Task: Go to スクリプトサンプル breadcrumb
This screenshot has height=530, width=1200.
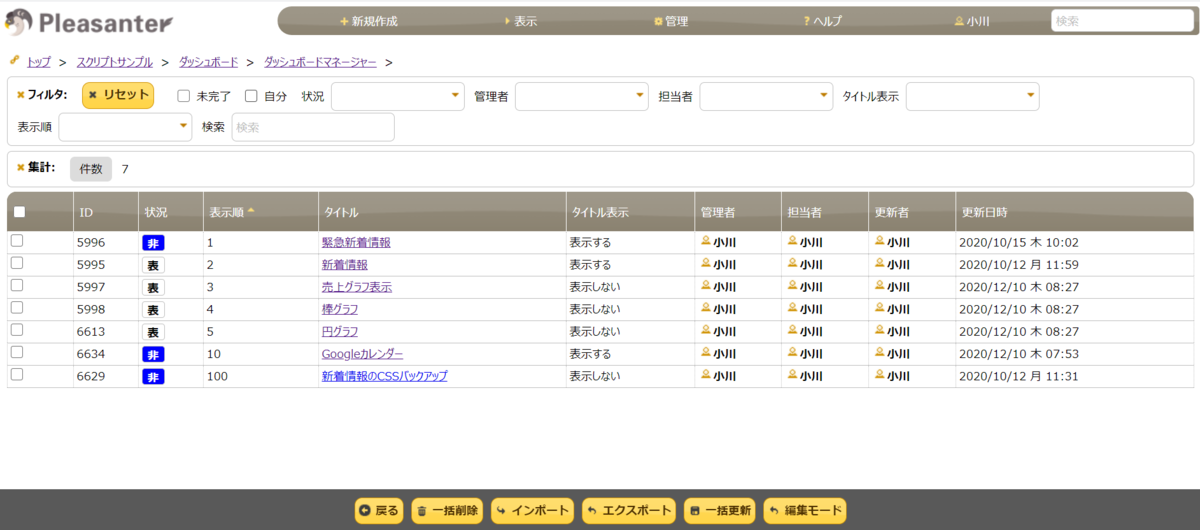Action: (x=115, y=62)
